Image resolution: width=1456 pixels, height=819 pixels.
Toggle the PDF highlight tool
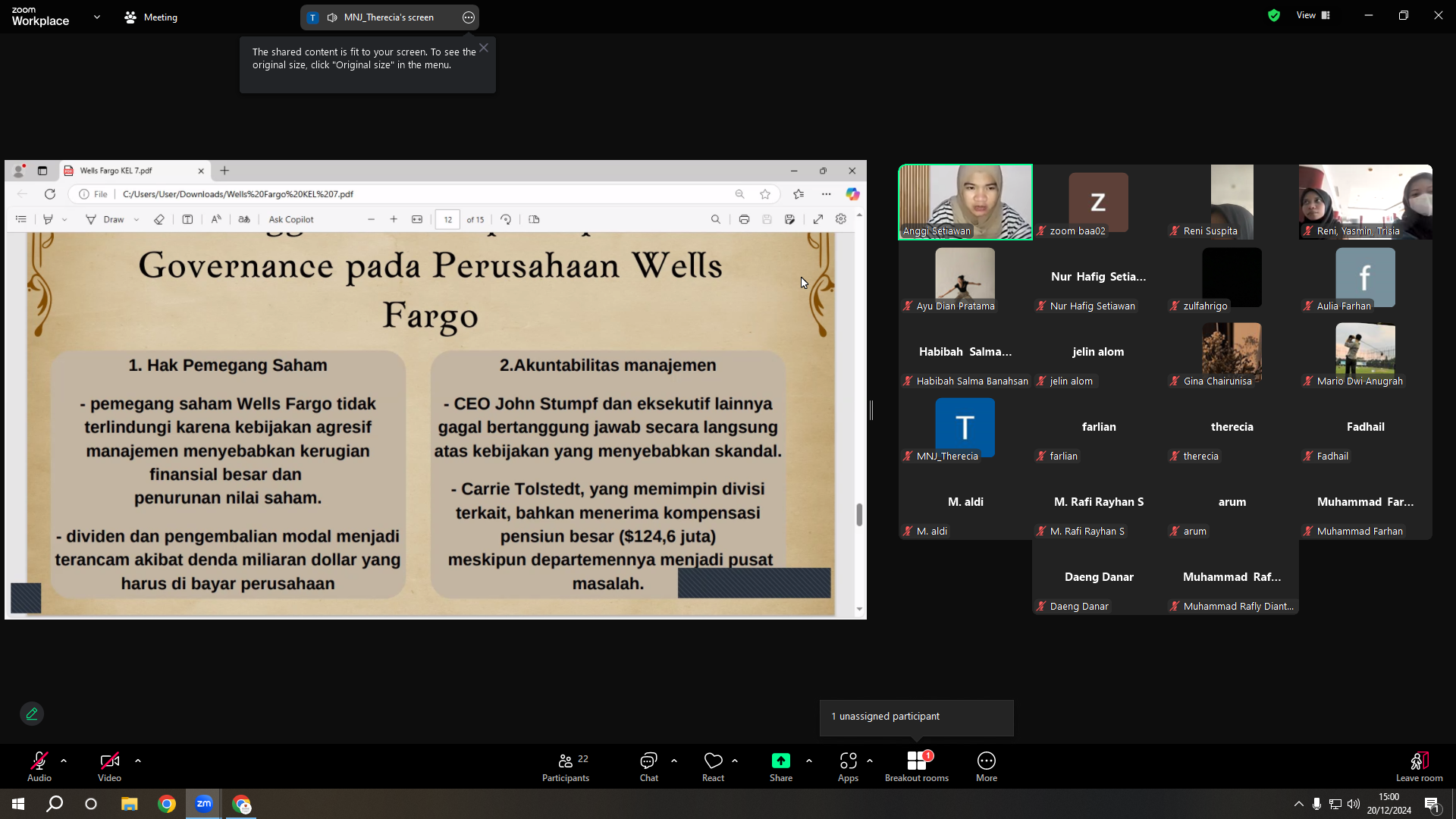[48, 219]
